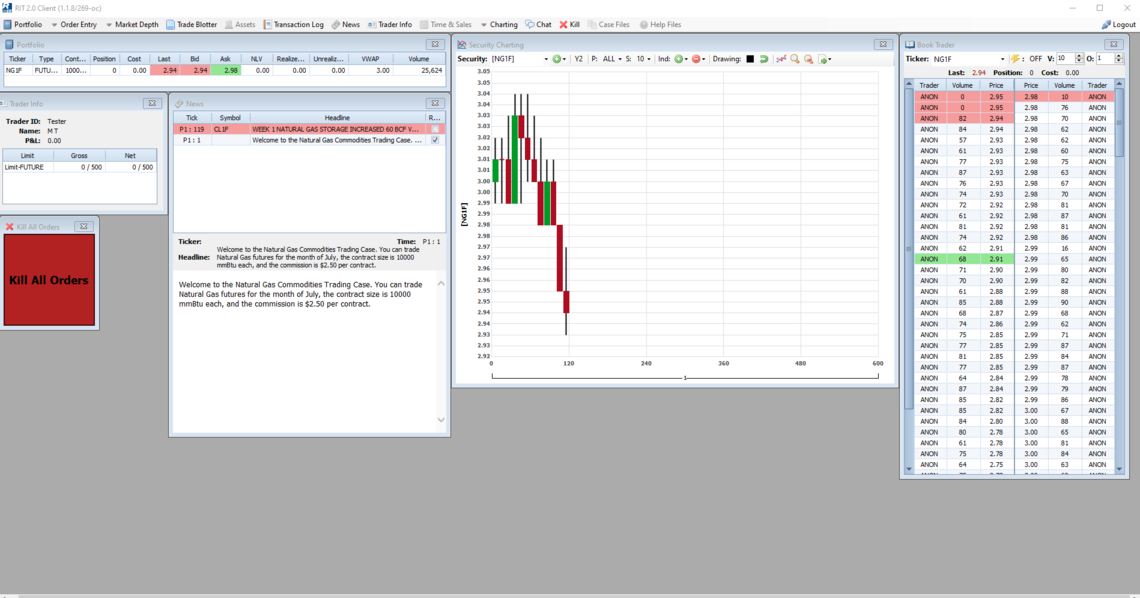Click Logout in top right
1140x598 pixels.
(x=1118, y=24)
